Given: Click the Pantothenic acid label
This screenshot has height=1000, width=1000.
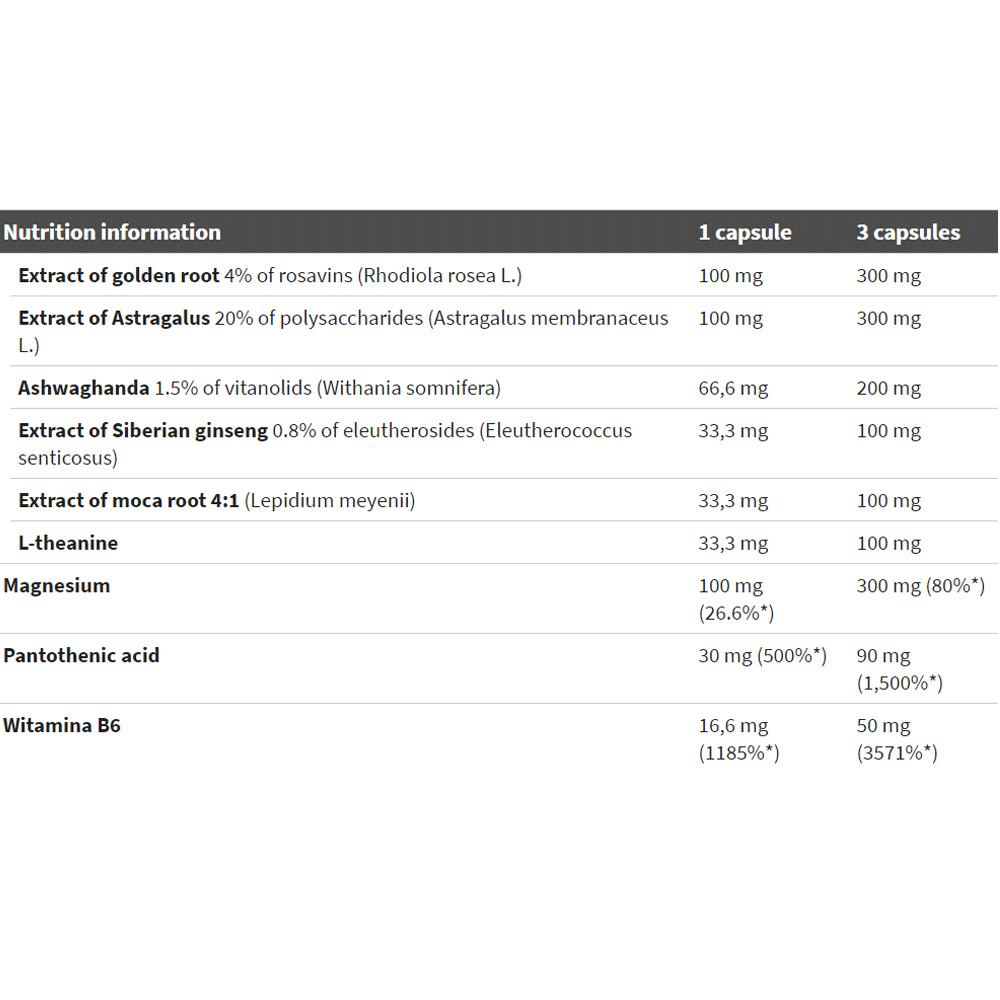Looking at the screenshot, I should point(82,656).
